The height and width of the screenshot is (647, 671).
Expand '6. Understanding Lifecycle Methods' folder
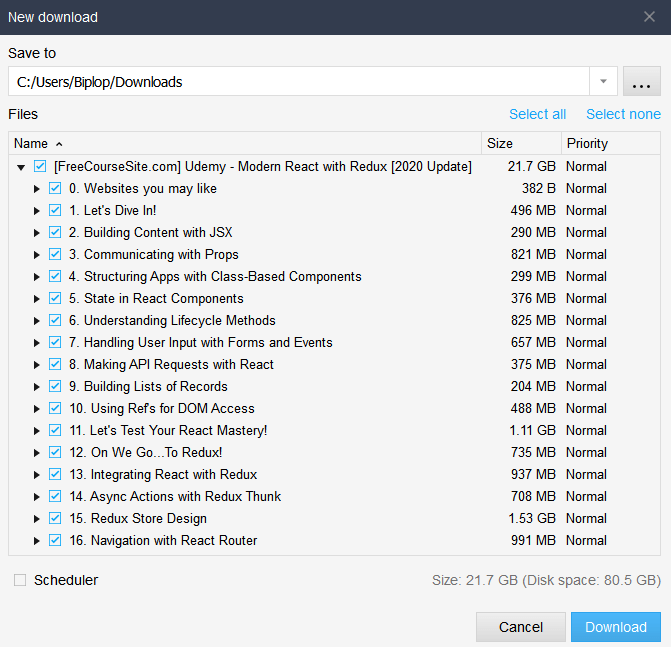point(37,321)
